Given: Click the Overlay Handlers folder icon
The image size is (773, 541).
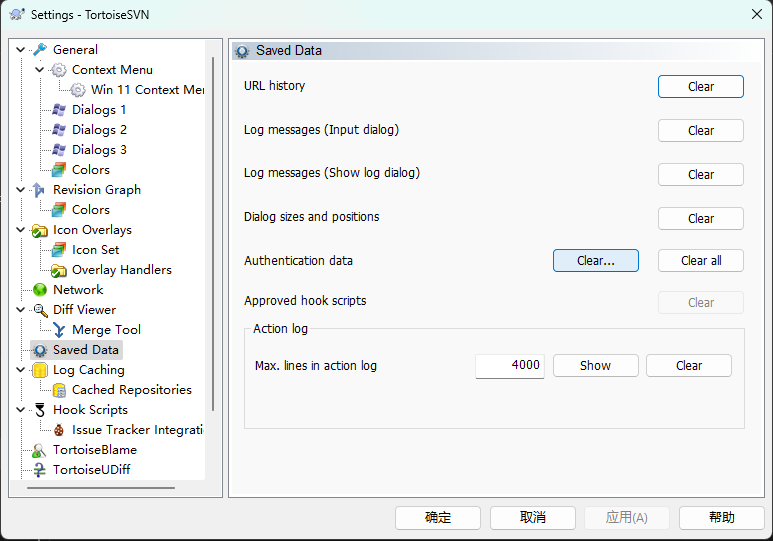Looking at the screenshot, I should click(59, 270).
